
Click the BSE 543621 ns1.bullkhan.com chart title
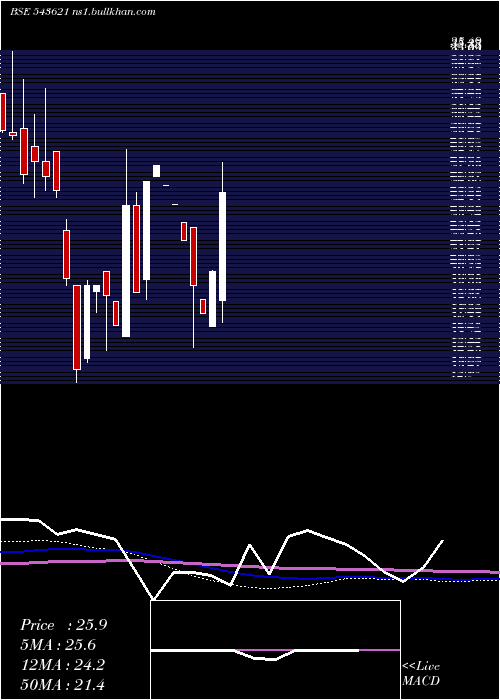click(83, 12)
